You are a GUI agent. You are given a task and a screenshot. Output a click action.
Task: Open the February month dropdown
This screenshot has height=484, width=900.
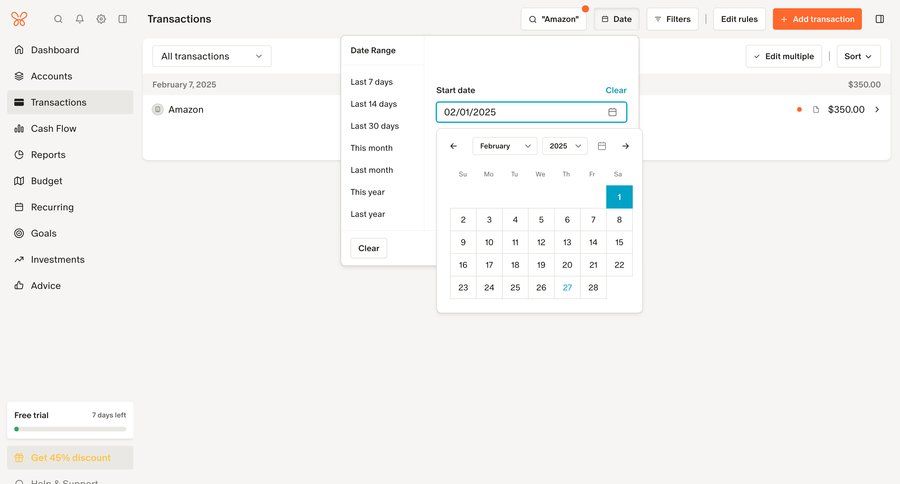point(505,146)
